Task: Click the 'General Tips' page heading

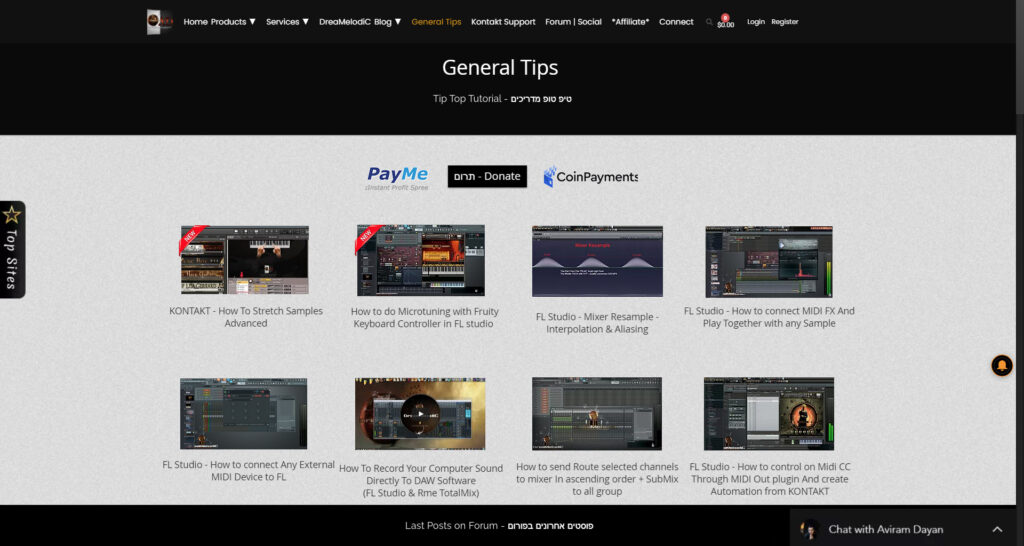Action: coord(500,67)
